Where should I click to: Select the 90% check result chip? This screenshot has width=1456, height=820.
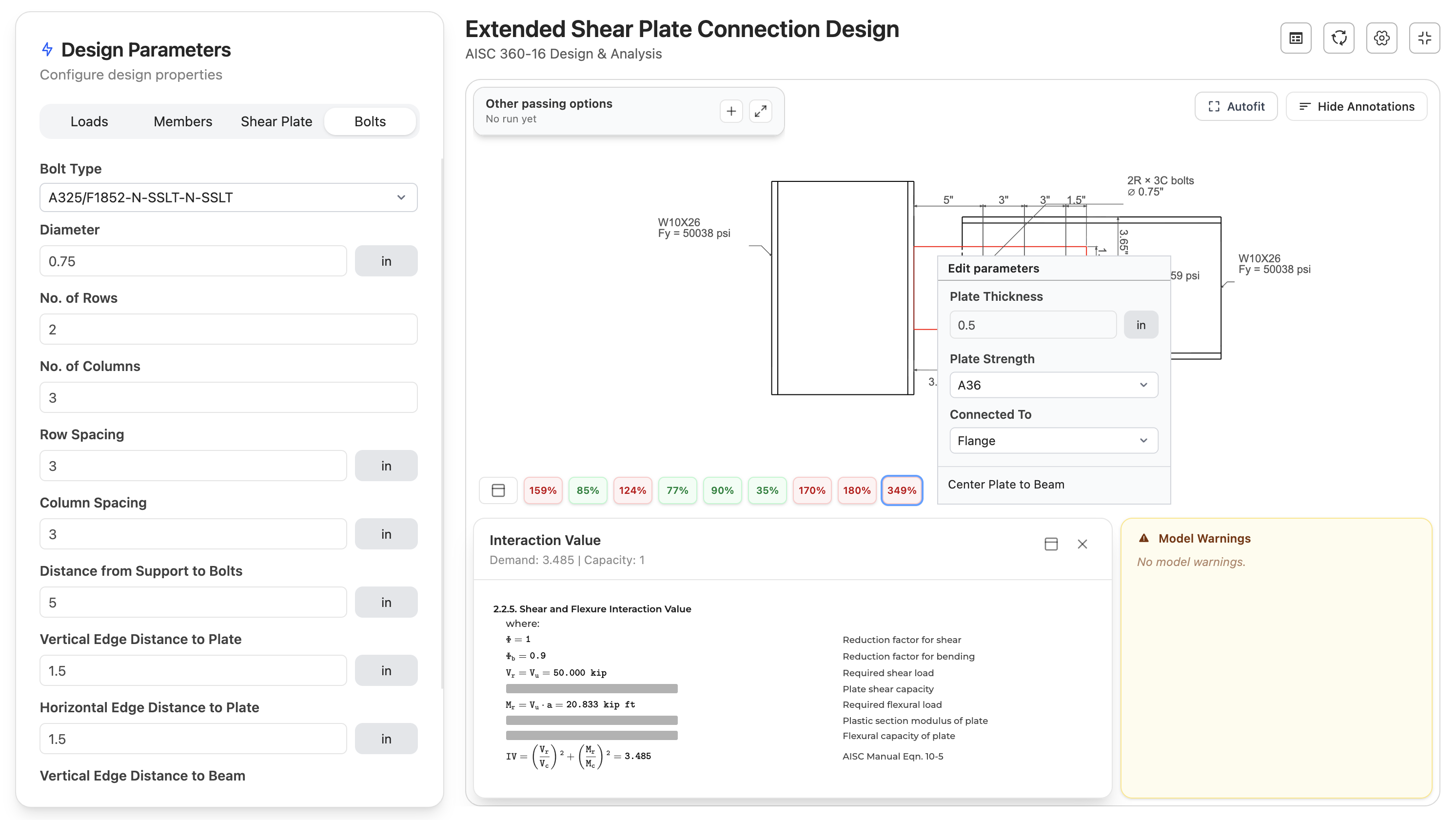point(722,490)
